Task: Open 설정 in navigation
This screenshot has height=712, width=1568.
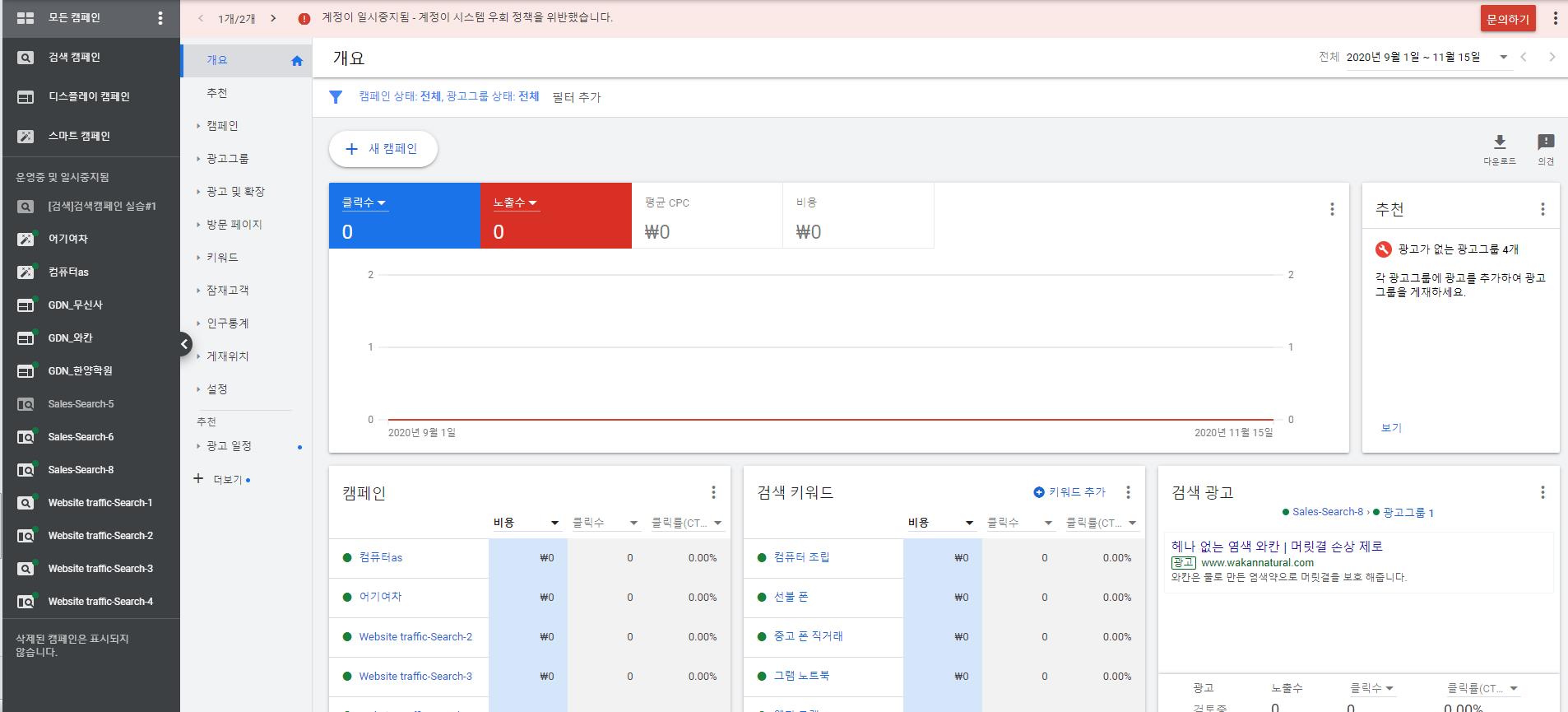Action: (x=217, y=389)
